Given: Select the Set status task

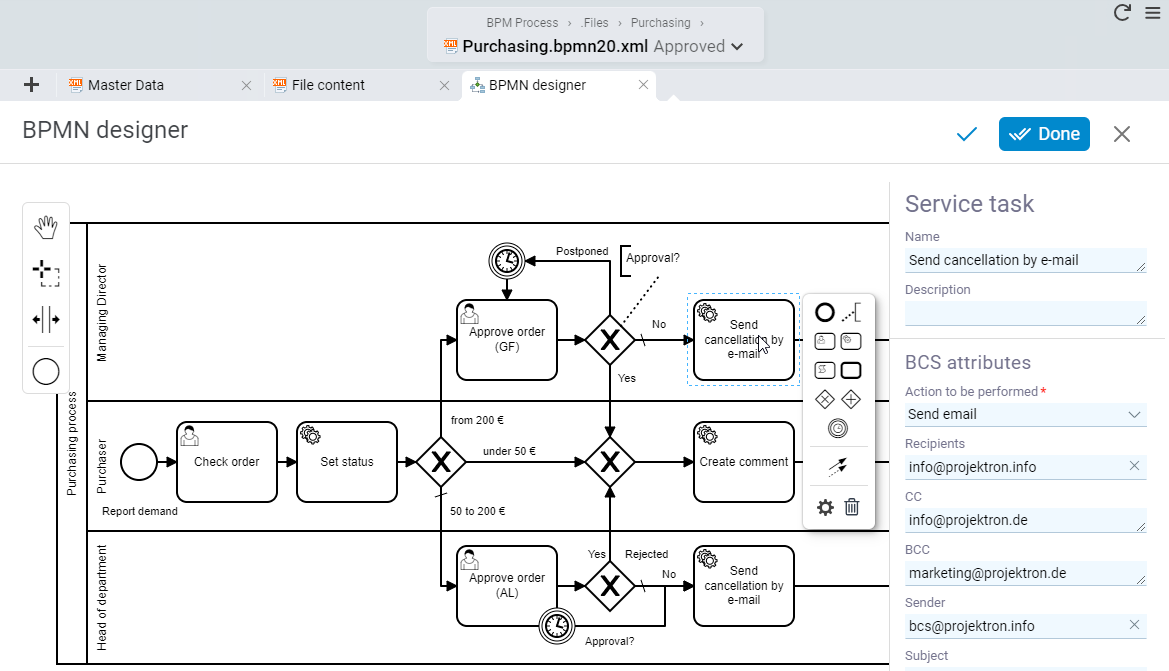Looking at the screenshot, I should click(347, 462).
